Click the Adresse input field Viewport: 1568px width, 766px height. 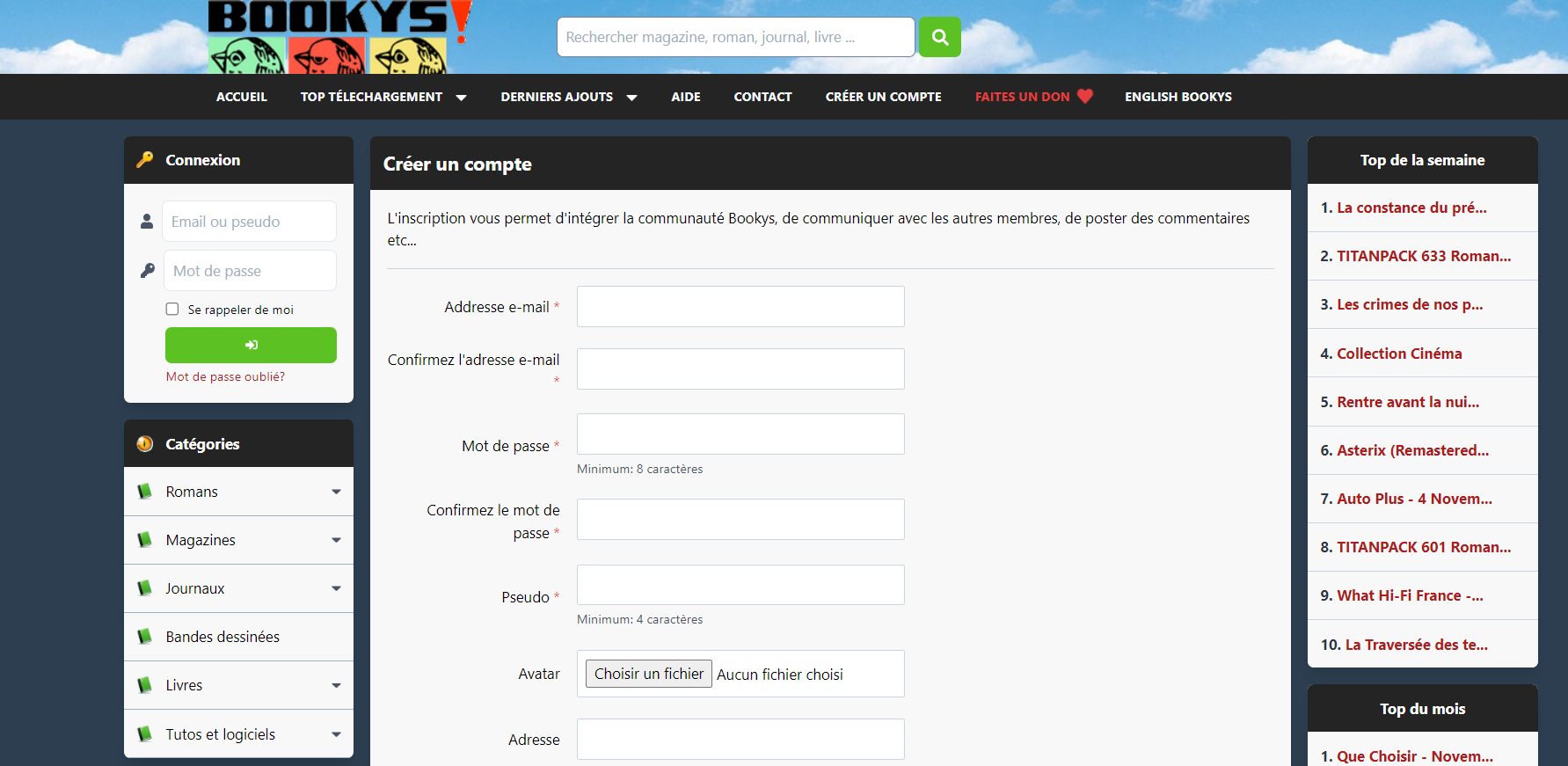(740, 740)
